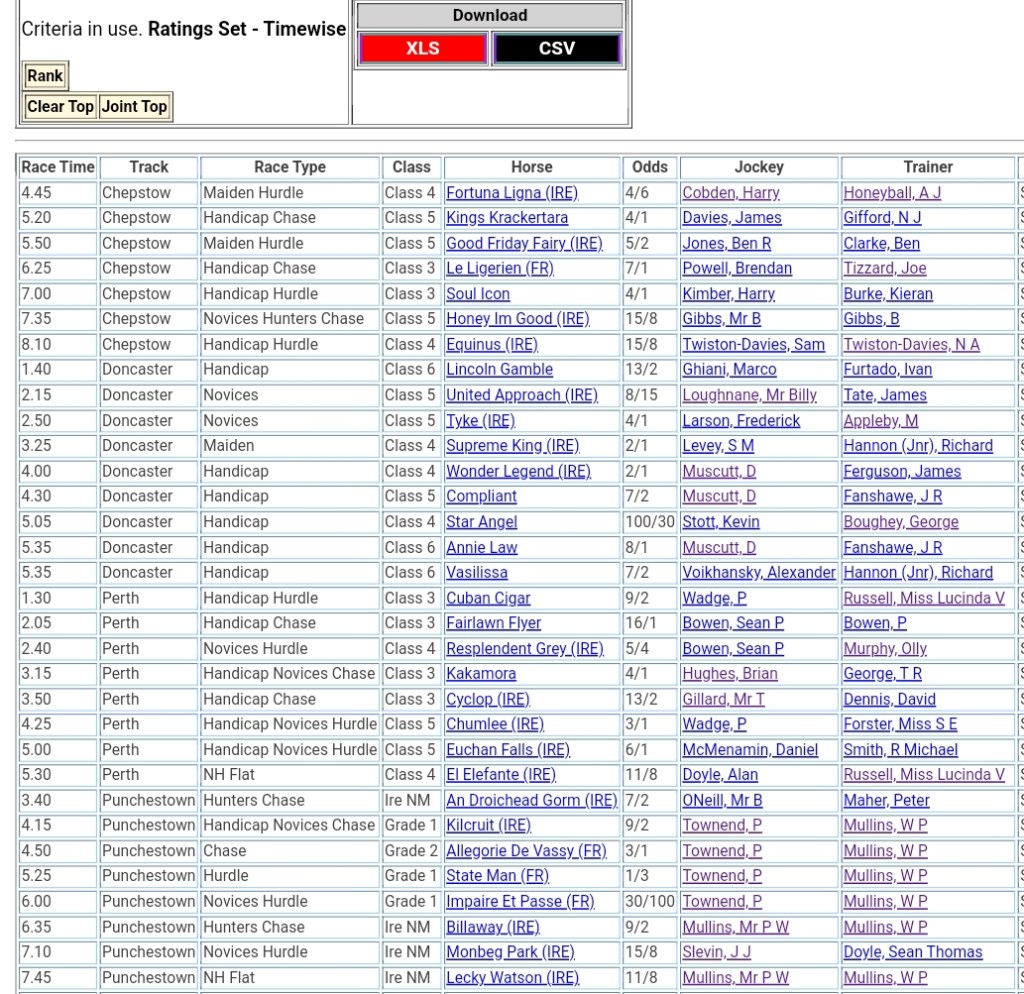Open trainer link Honeyball, A J
The image size is (1024, 994).
coord(891,193)
